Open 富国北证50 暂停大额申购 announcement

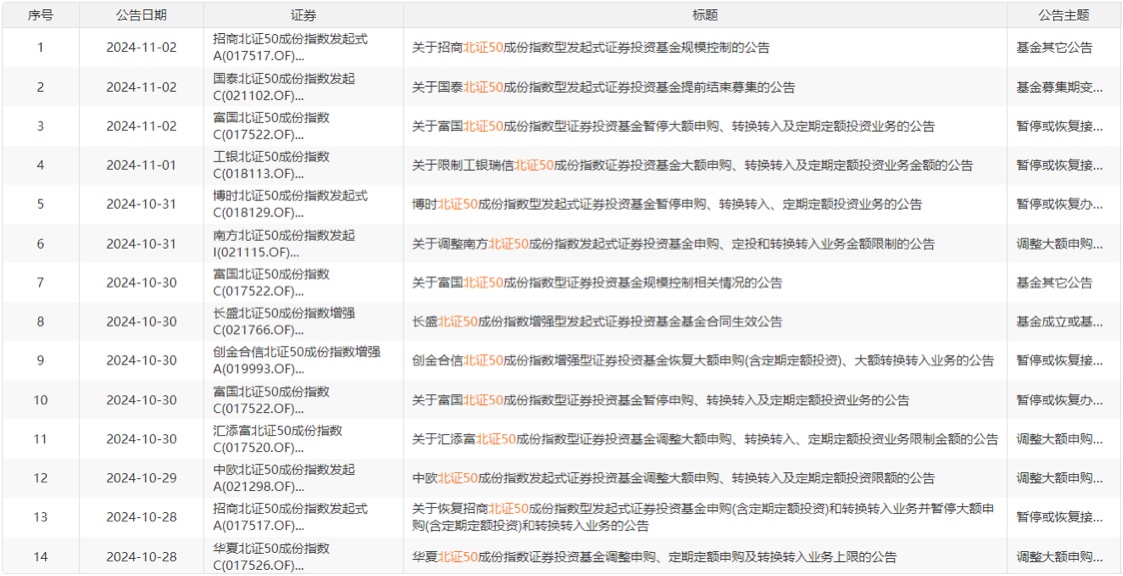point(673,127)
